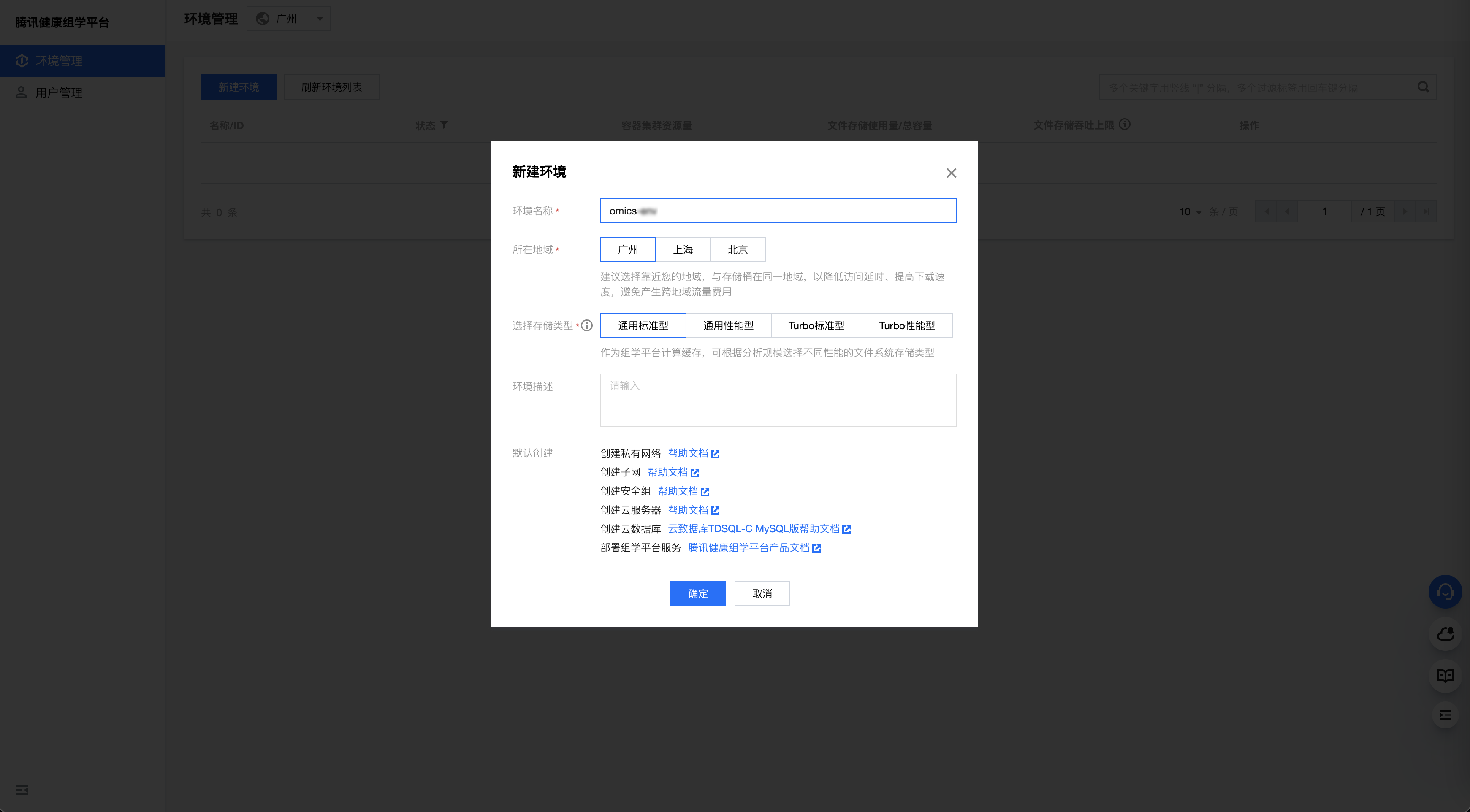Select 北京 as the region
The image size is (1470, 812).
(x=738, y=249)
